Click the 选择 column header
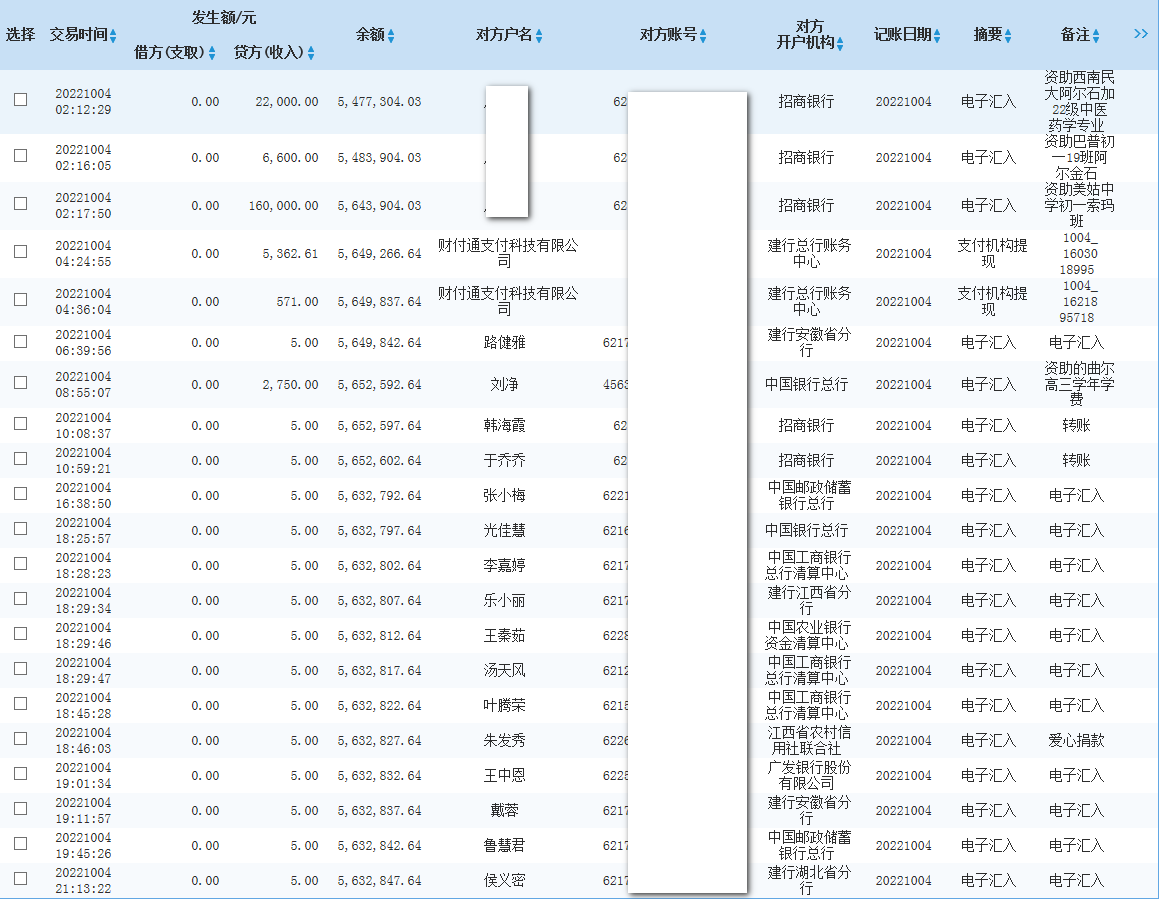This screenshot has width=1160, height=899. (21, 35)
